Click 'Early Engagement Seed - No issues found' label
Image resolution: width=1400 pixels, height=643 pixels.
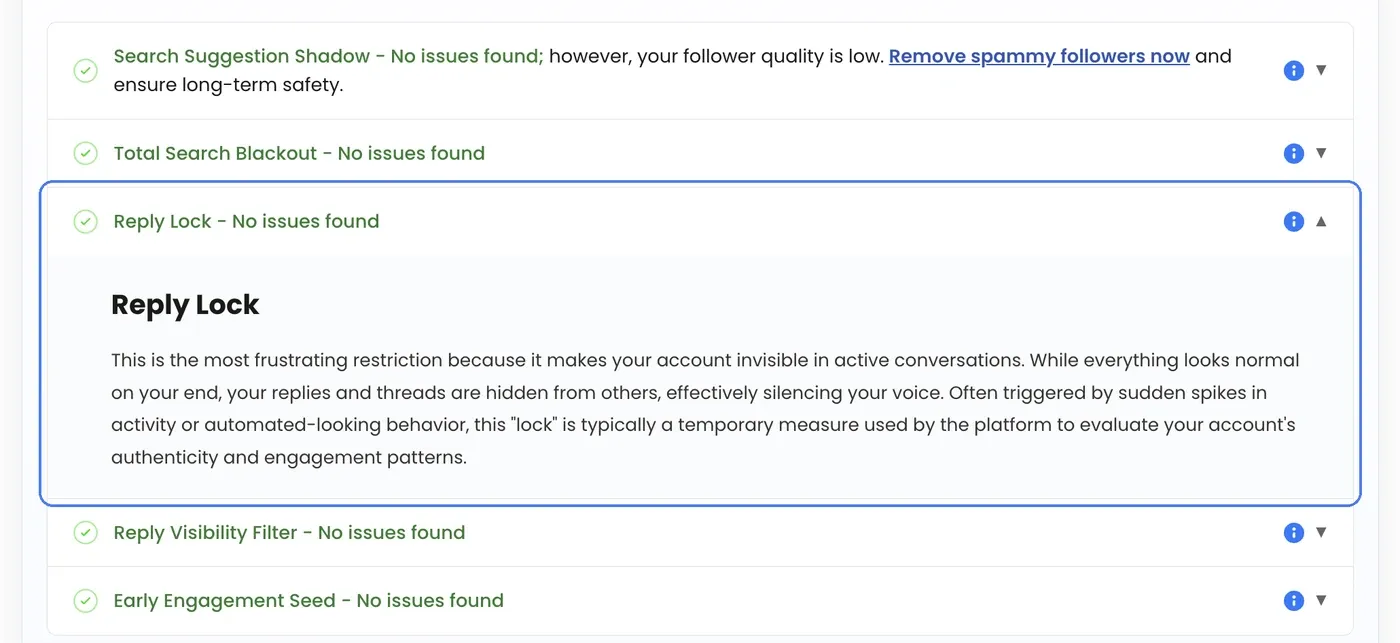click(x=309, y=600)
